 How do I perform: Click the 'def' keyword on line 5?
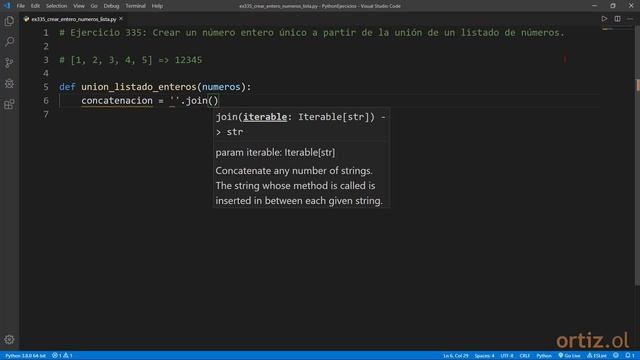pyautogui.click(x=67, y=87)
